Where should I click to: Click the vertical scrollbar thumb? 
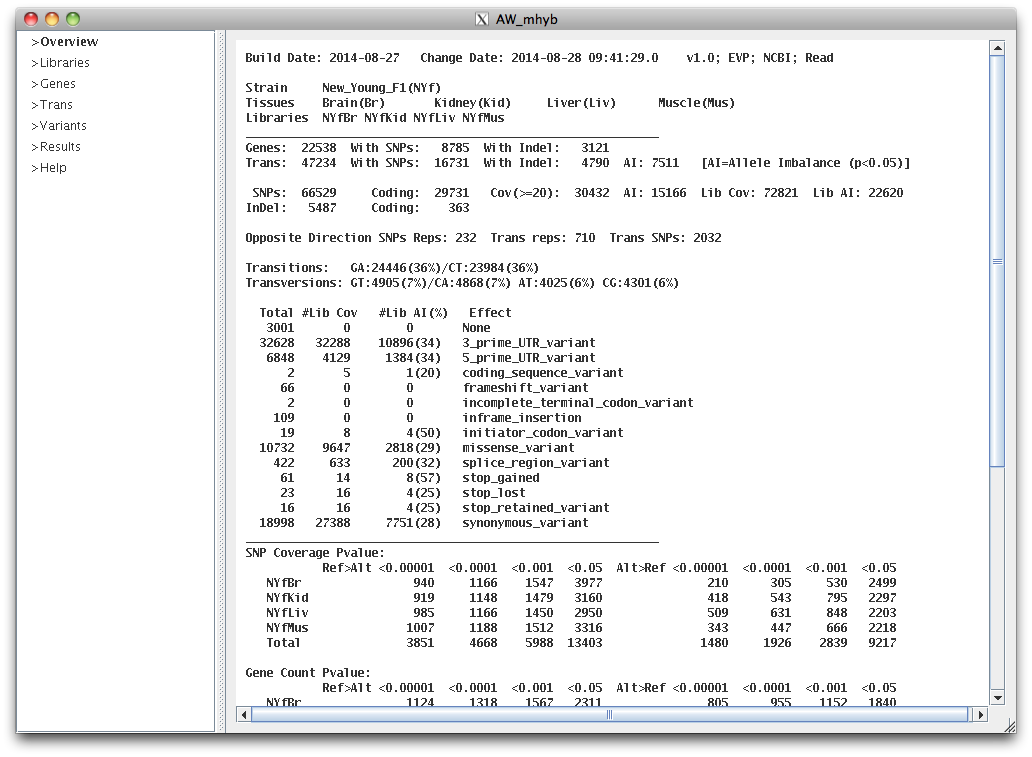tap(997, 261)
